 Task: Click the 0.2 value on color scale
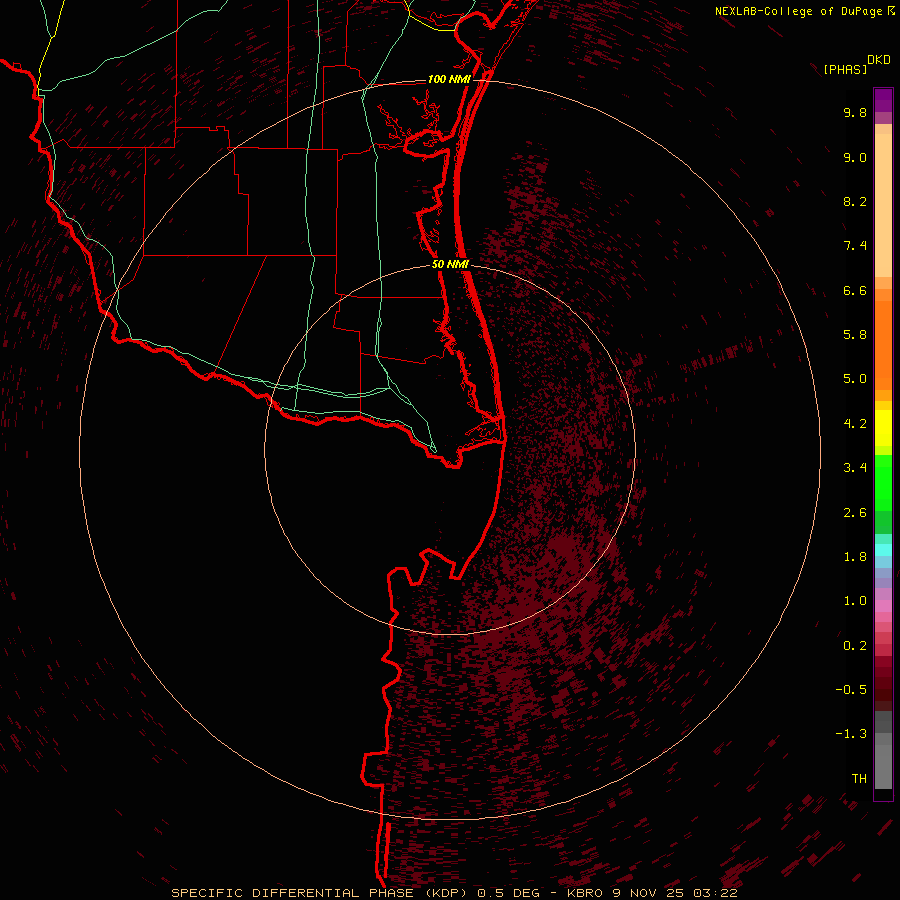coord(855,646)
